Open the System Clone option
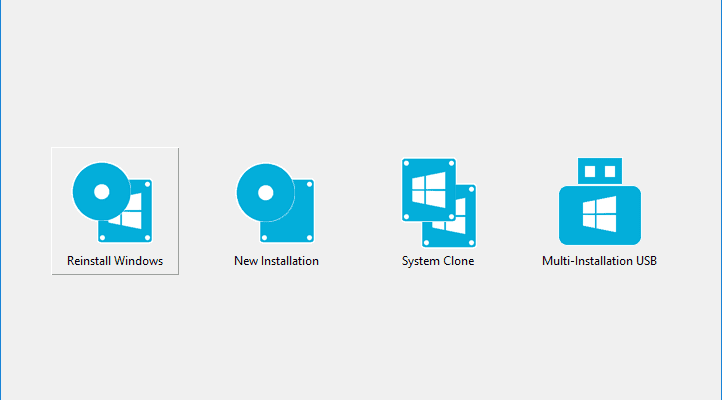The height and width of the screenshot is (400, 722). tap(438, 211)
